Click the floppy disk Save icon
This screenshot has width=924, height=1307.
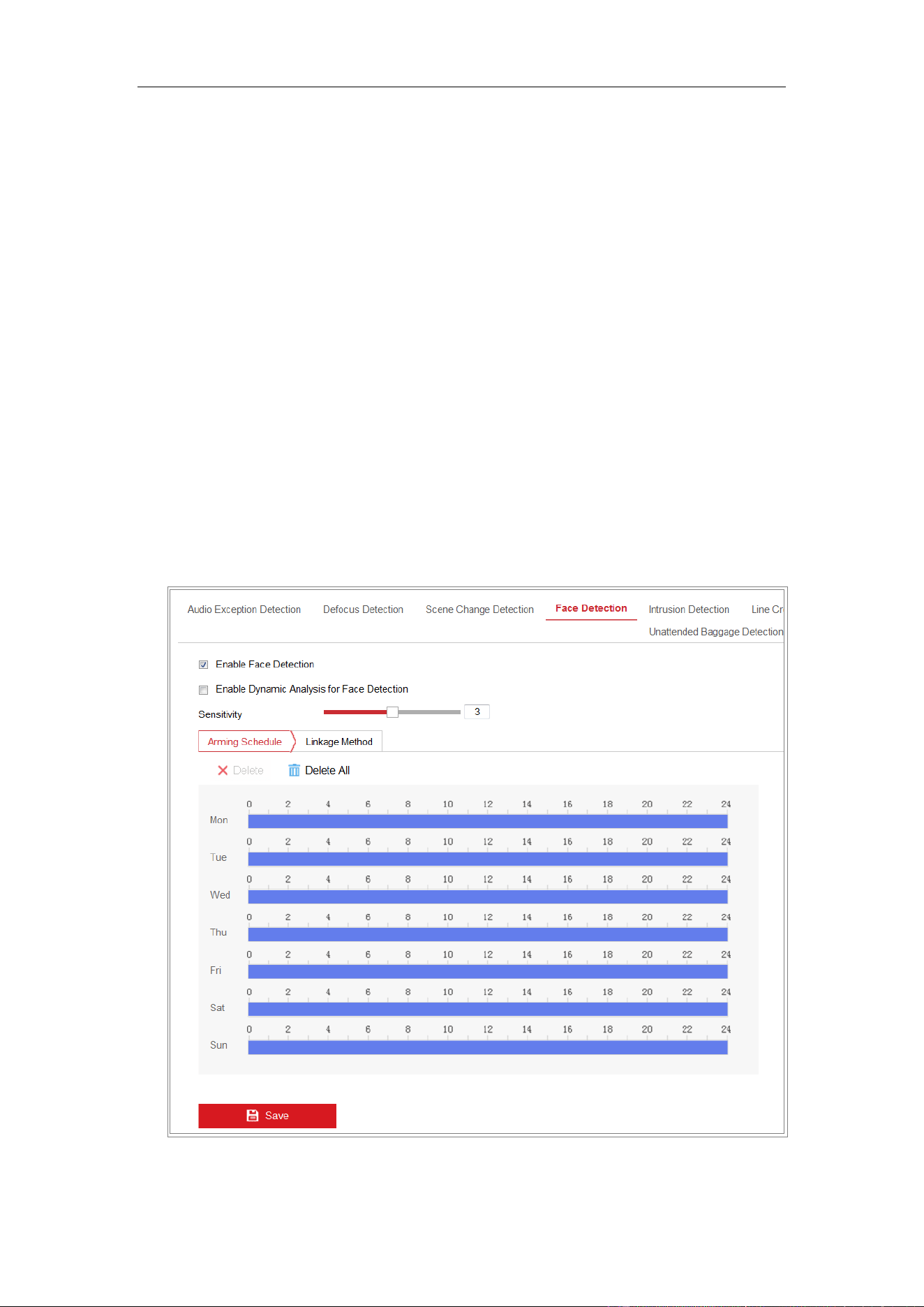253,1116
